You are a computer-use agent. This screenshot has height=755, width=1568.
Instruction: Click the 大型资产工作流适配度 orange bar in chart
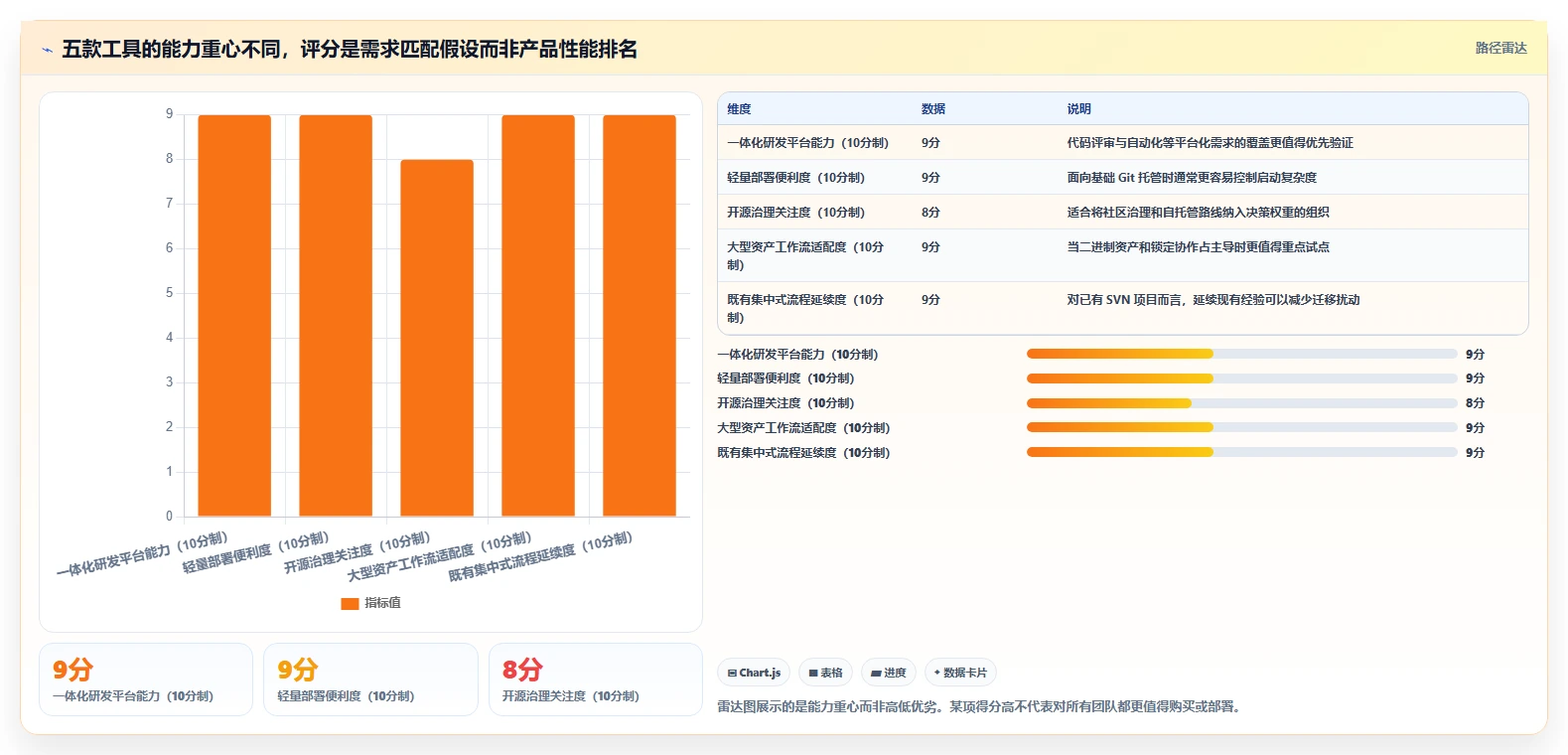[x=538, y=316]
